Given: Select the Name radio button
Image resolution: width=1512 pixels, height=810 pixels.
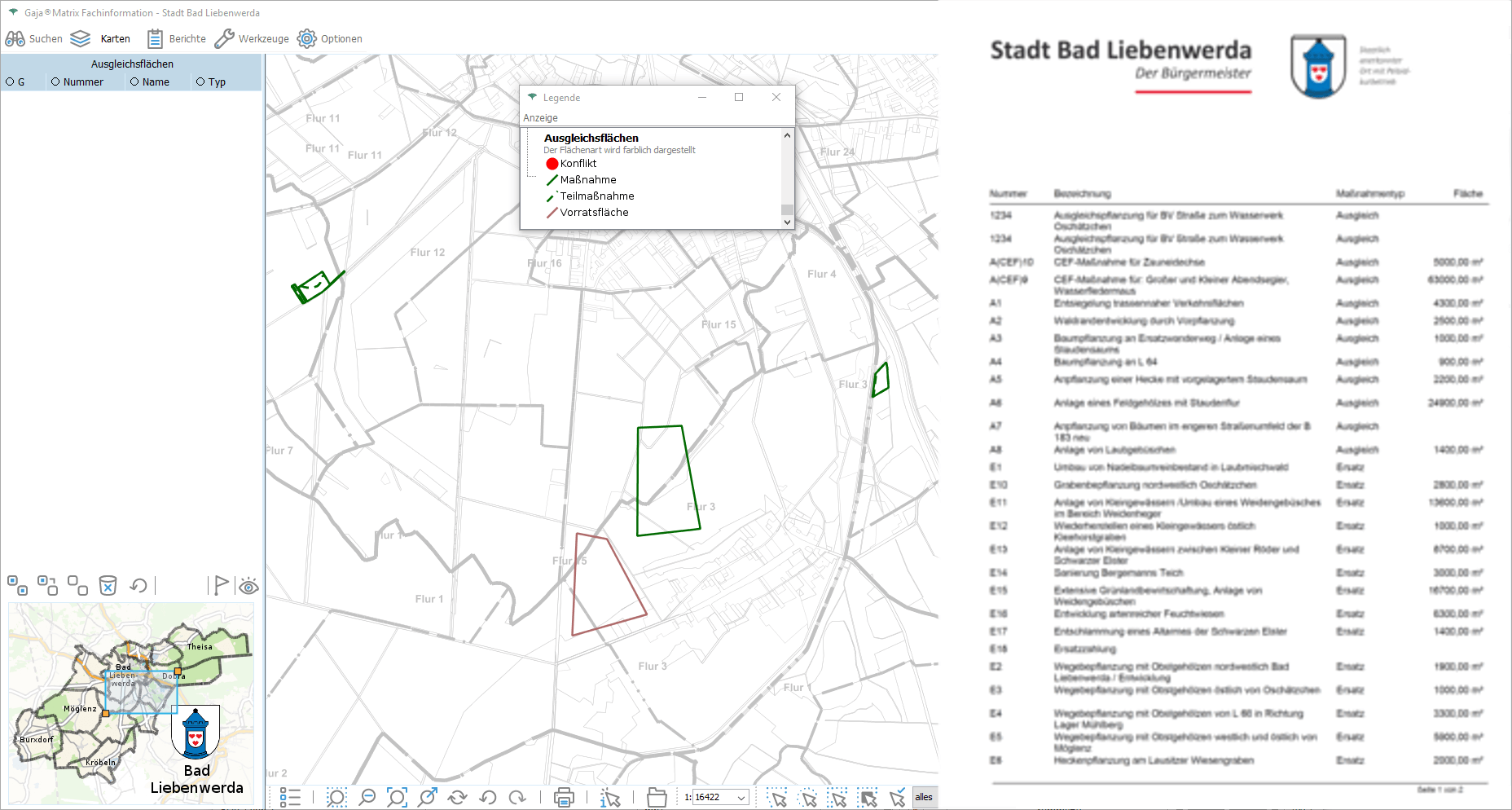Looking at the screenshot, I should coord(134,81).
